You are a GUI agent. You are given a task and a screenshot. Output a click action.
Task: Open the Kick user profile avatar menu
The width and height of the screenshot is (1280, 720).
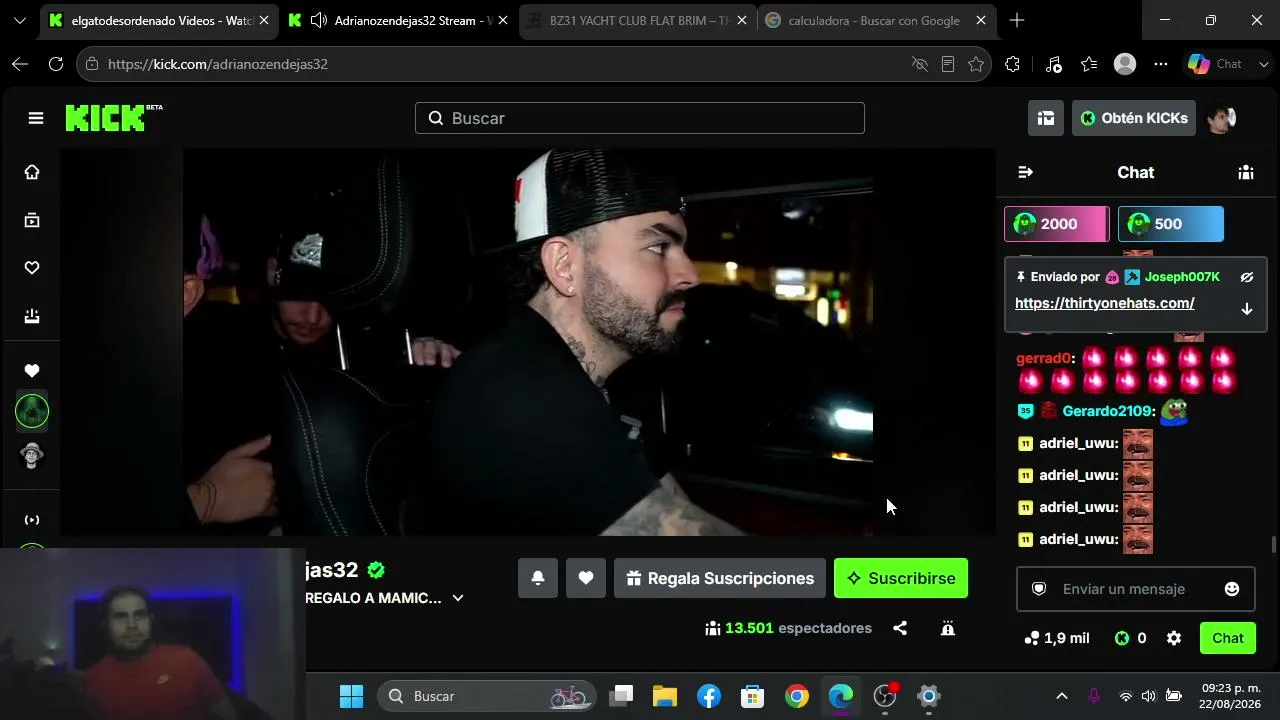coord(1222,118)
